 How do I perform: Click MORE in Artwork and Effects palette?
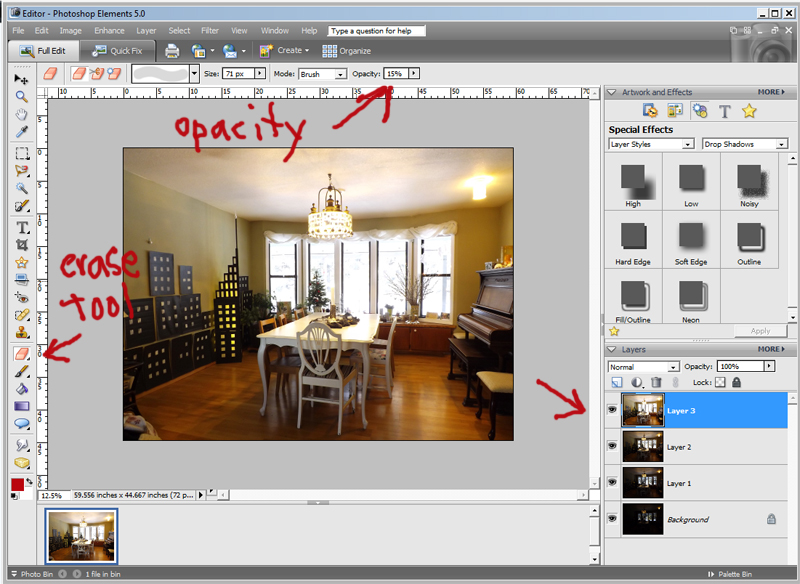[x=771, y=92]
